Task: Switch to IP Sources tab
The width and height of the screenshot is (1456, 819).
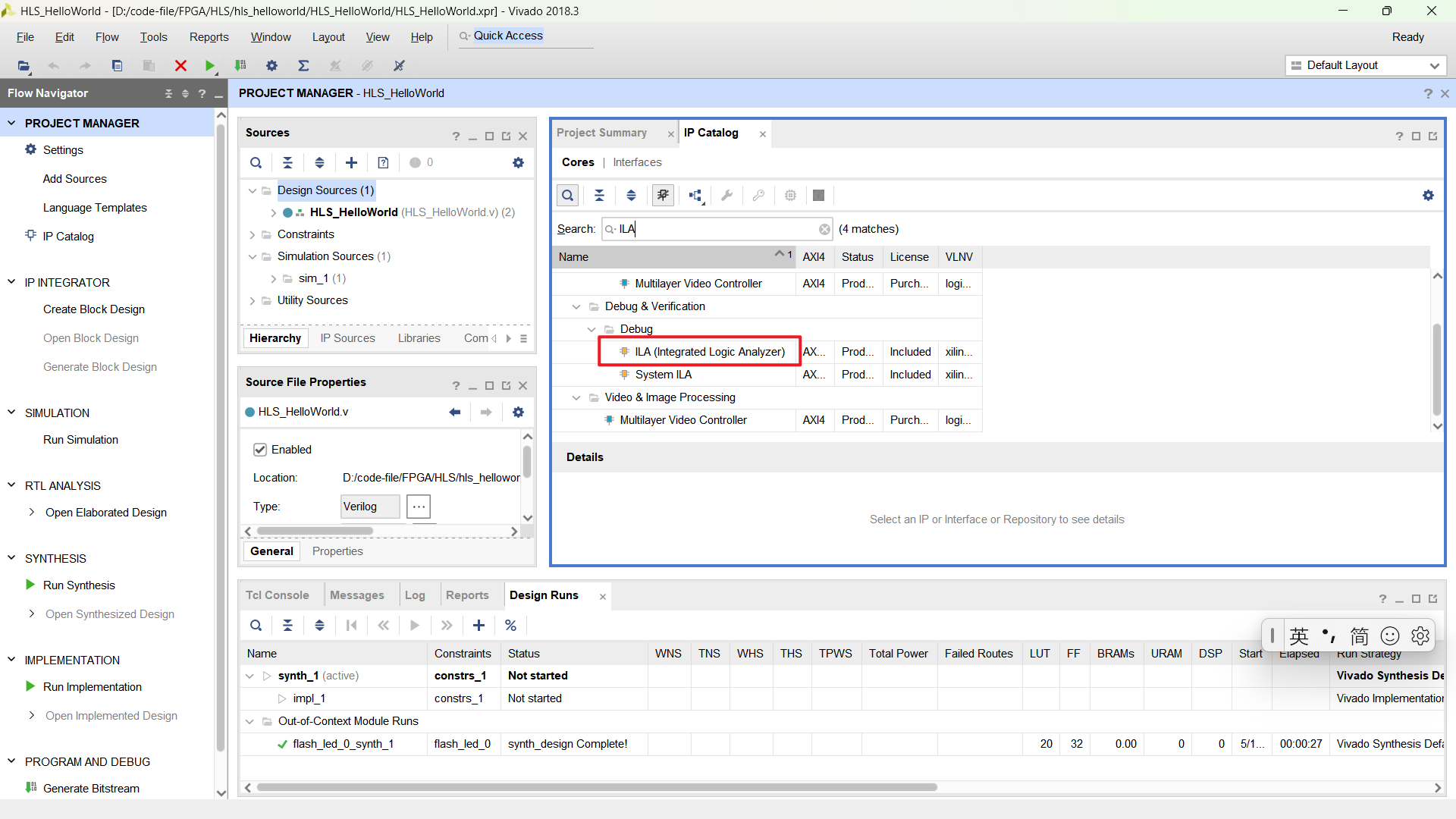Action: point(347,338)
